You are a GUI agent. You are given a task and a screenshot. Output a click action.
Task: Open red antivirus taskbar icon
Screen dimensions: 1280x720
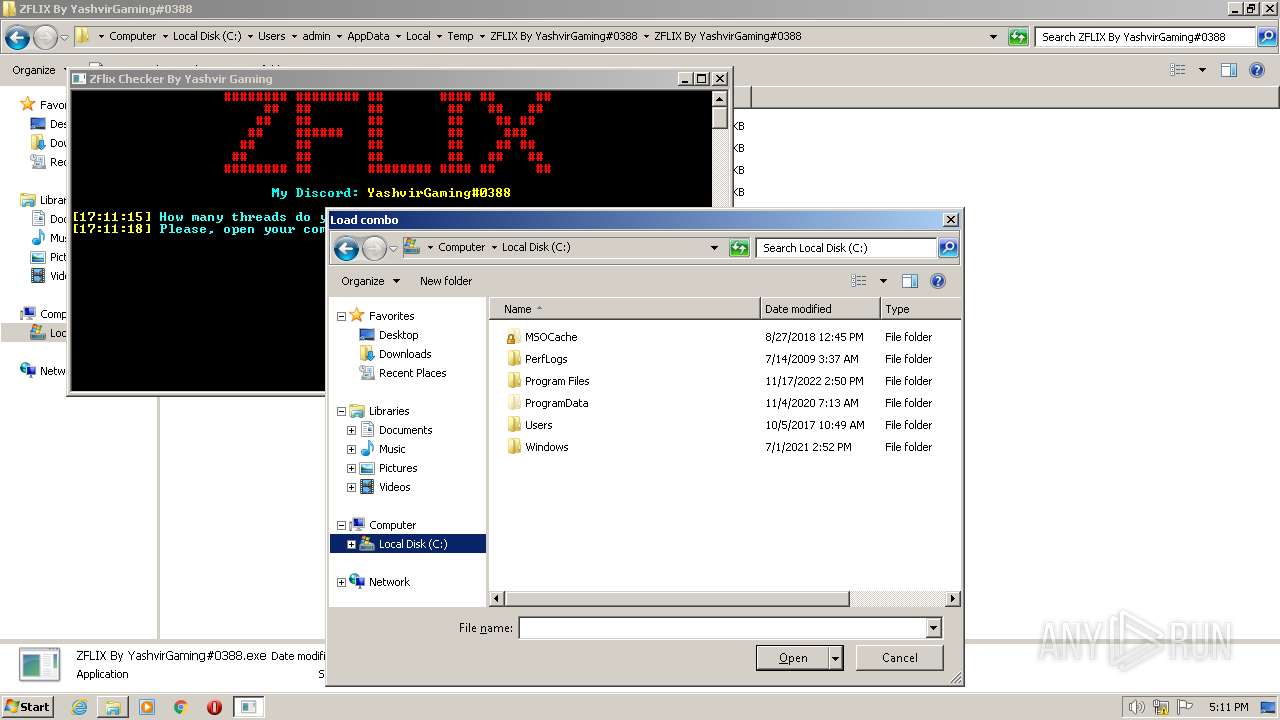pos(214,707)
